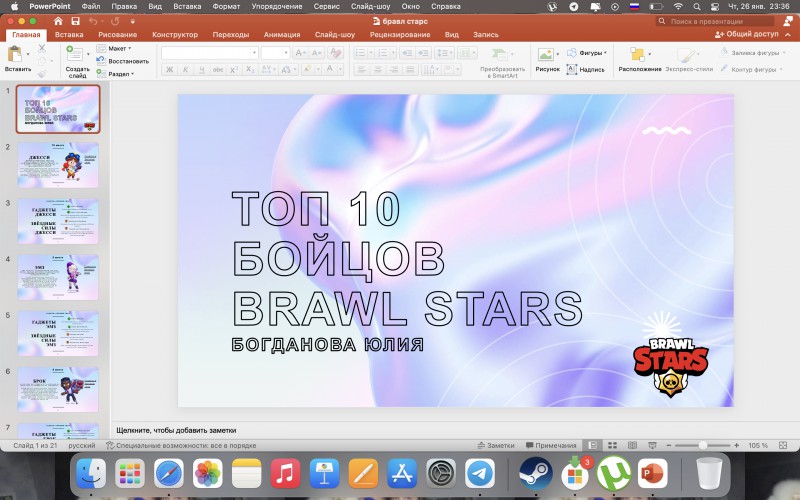Screen dimensions: 800x500
Task: Click Reset slide (Восстановить)
Action: (123, 61)
